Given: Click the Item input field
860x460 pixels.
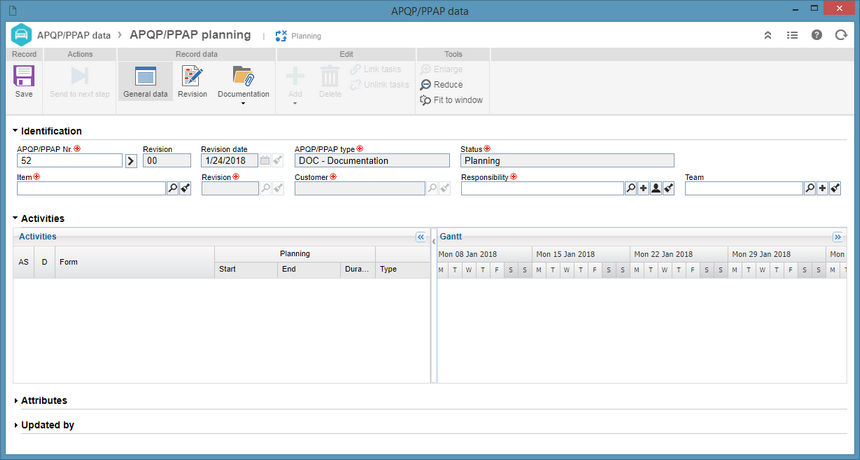Looking at the screenshot, I should 91,188.
